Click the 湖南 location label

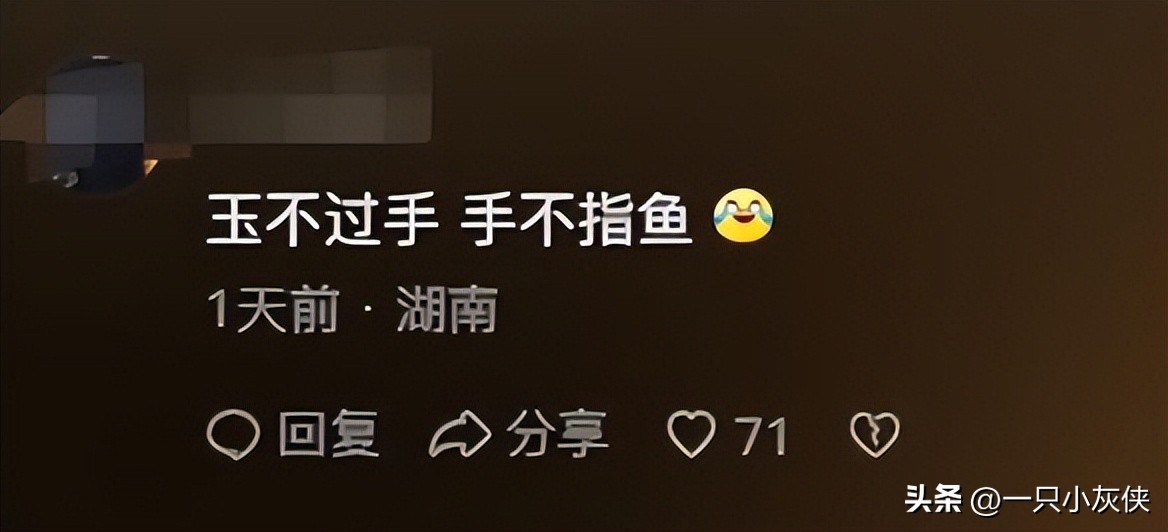coord(447,308)
